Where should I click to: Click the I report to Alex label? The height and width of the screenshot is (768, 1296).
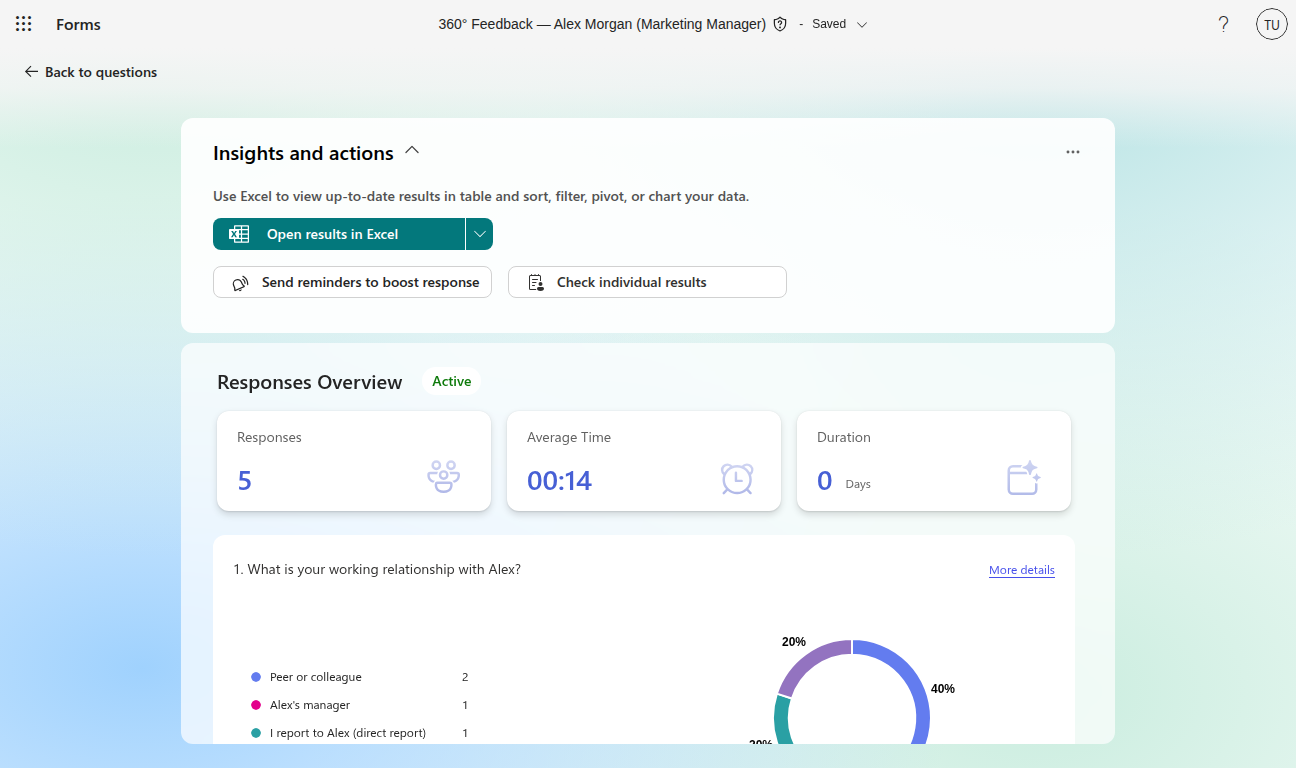pyautogui.click(x=348, y=733)
